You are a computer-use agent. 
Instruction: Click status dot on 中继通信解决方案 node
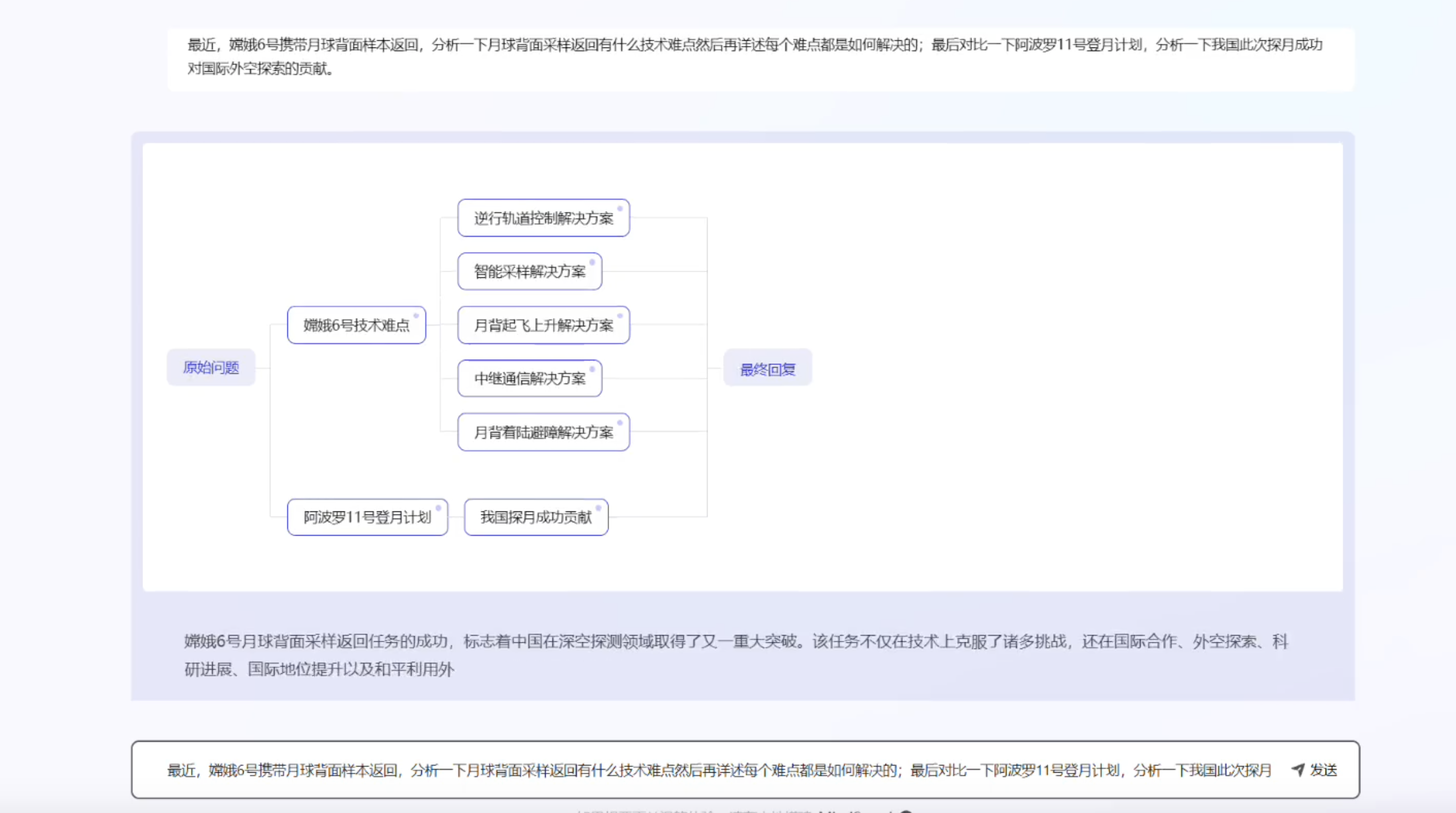[x=592, y=368]
